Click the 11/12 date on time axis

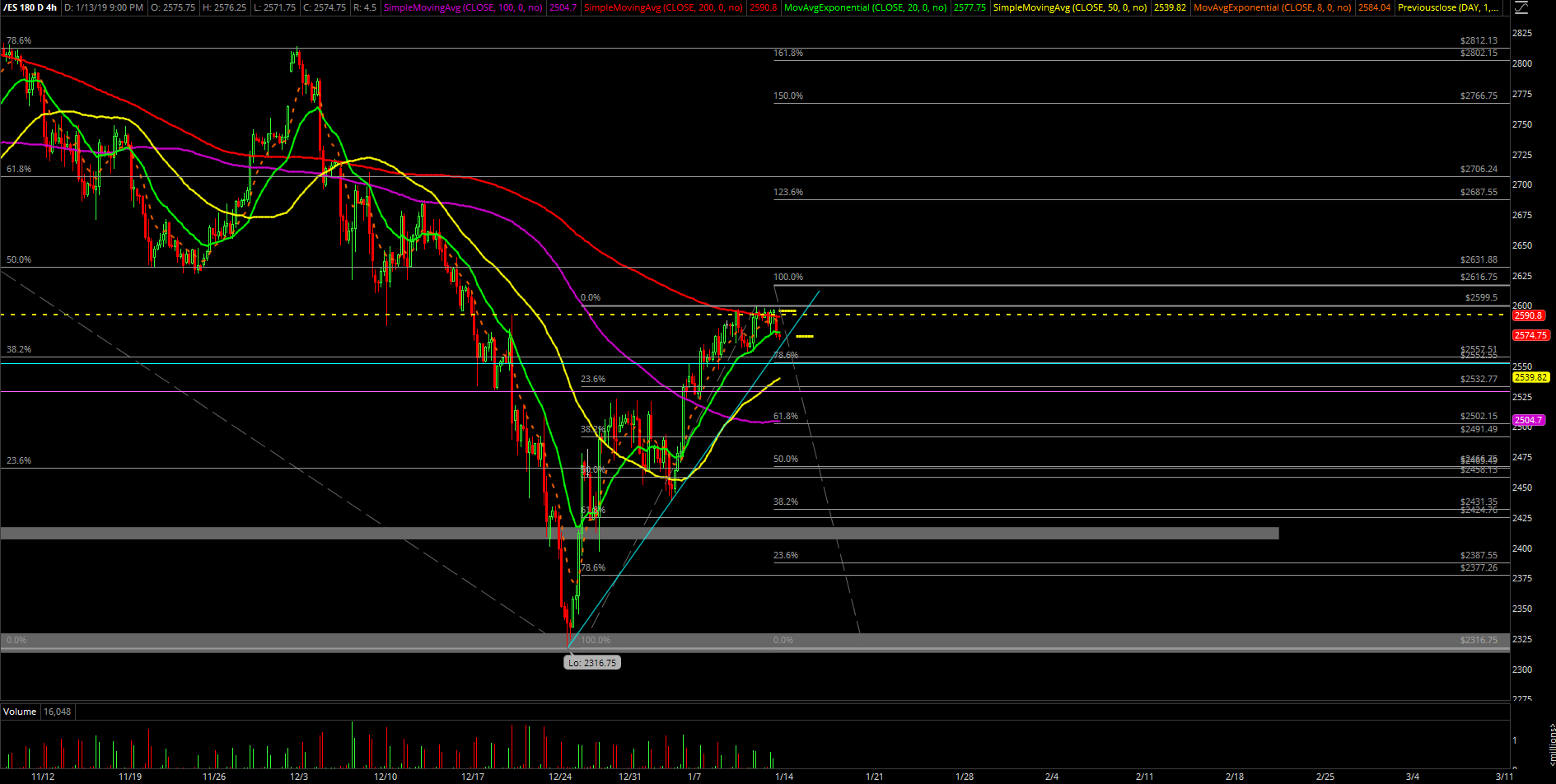click(x=43, y=777)
